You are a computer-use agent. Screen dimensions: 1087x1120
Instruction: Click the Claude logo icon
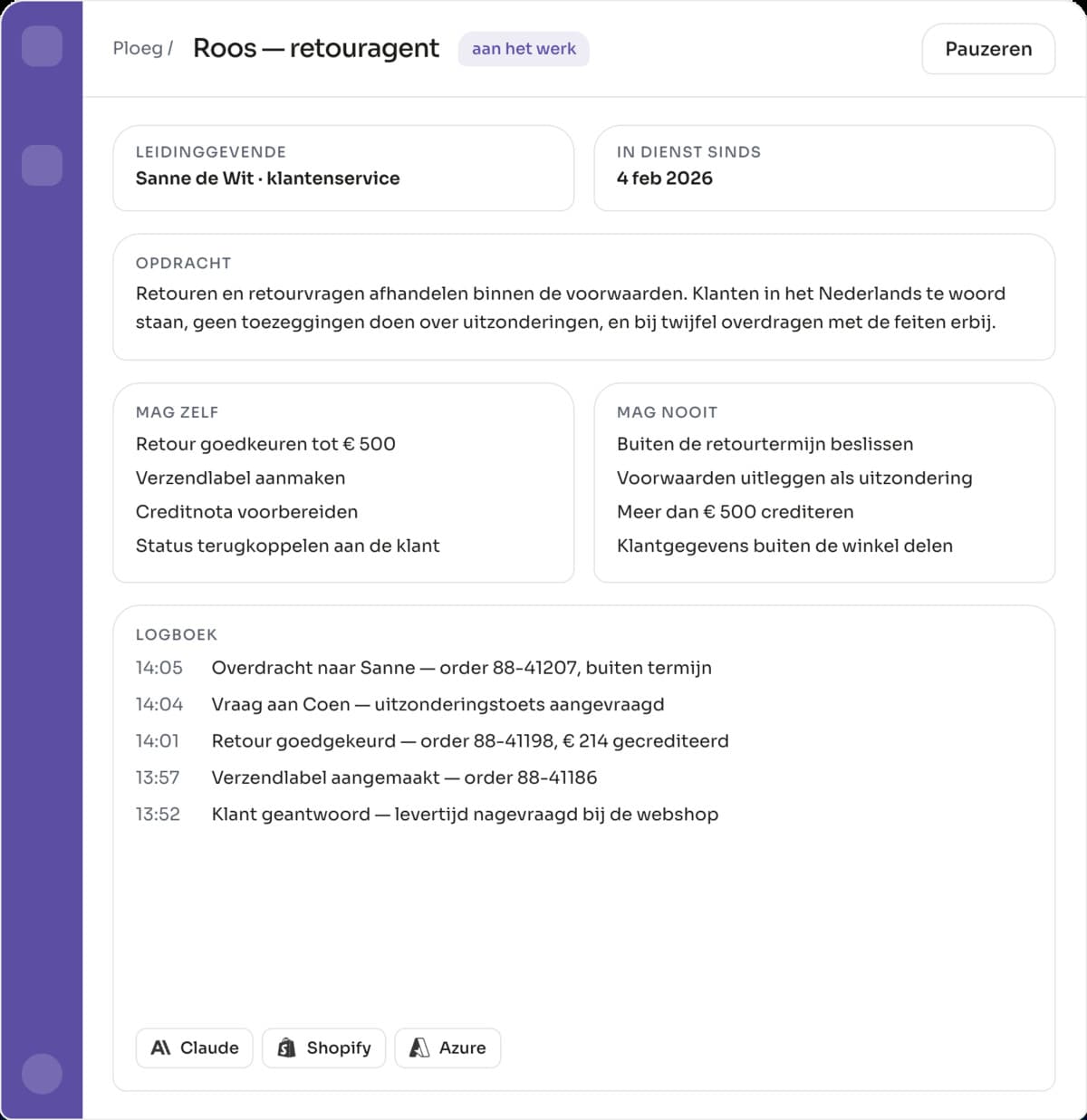161,1048
